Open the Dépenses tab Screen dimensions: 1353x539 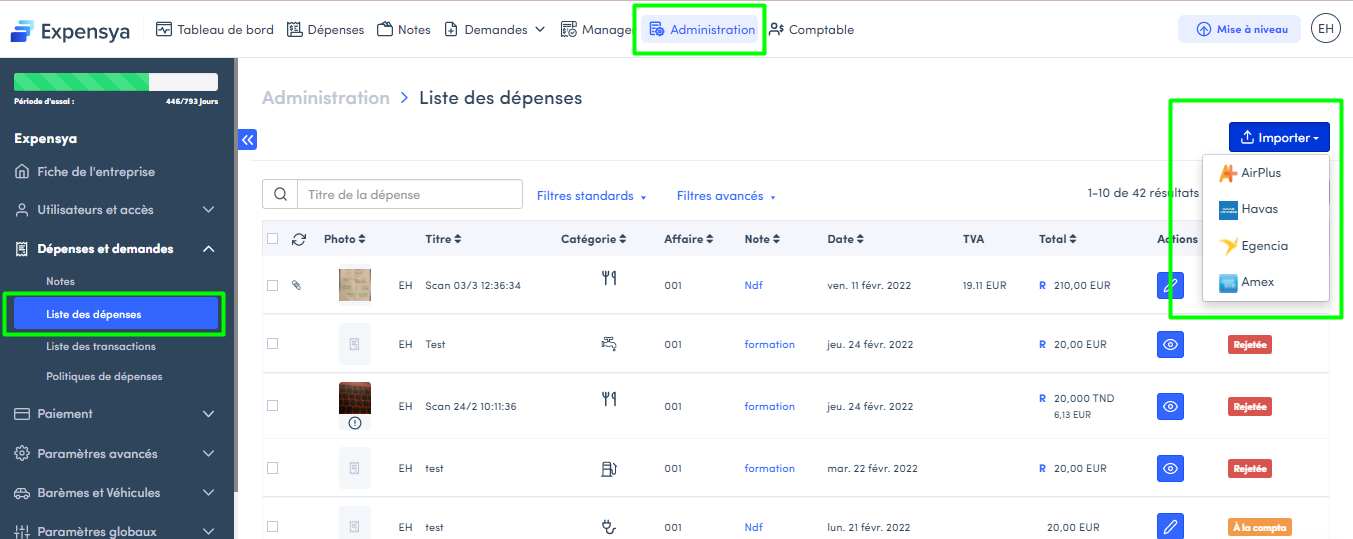325,29
